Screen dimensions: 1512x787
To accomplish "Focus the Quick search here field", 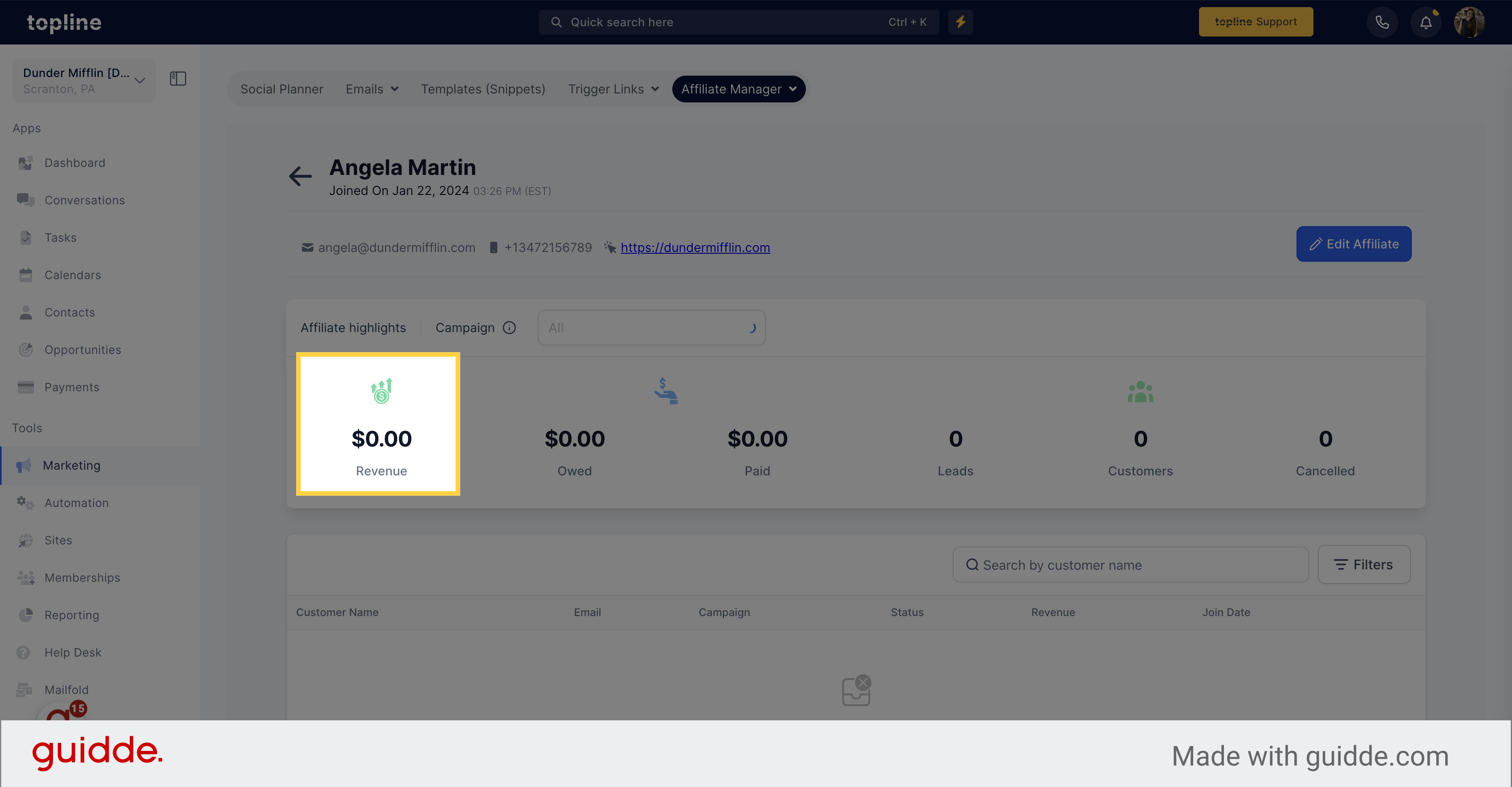I will [x=738, y=22].
